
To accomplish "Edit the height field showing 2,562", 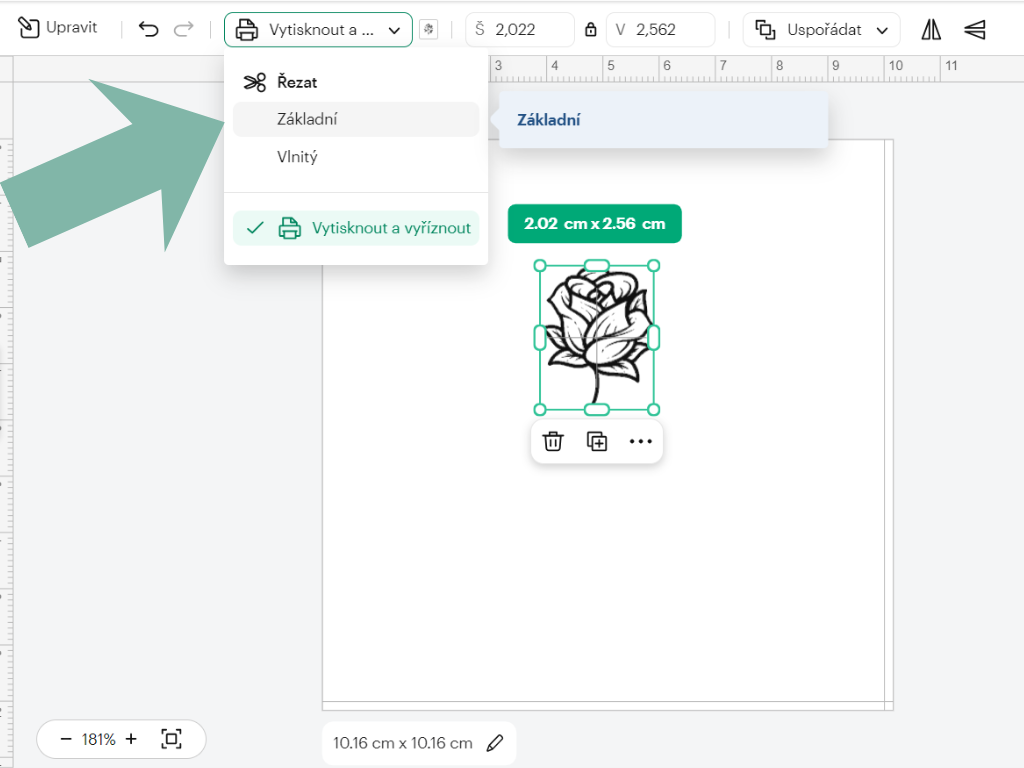I will click(660, 29).
